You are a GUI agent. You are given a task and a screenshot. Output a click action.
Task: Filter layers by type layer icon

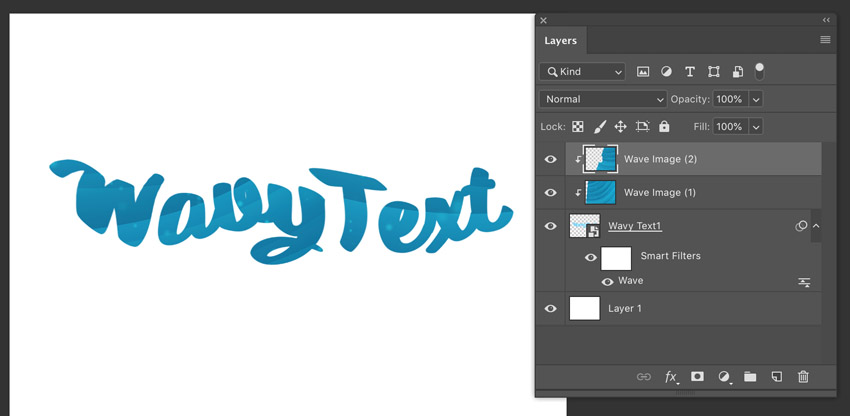tap(689, 72)
